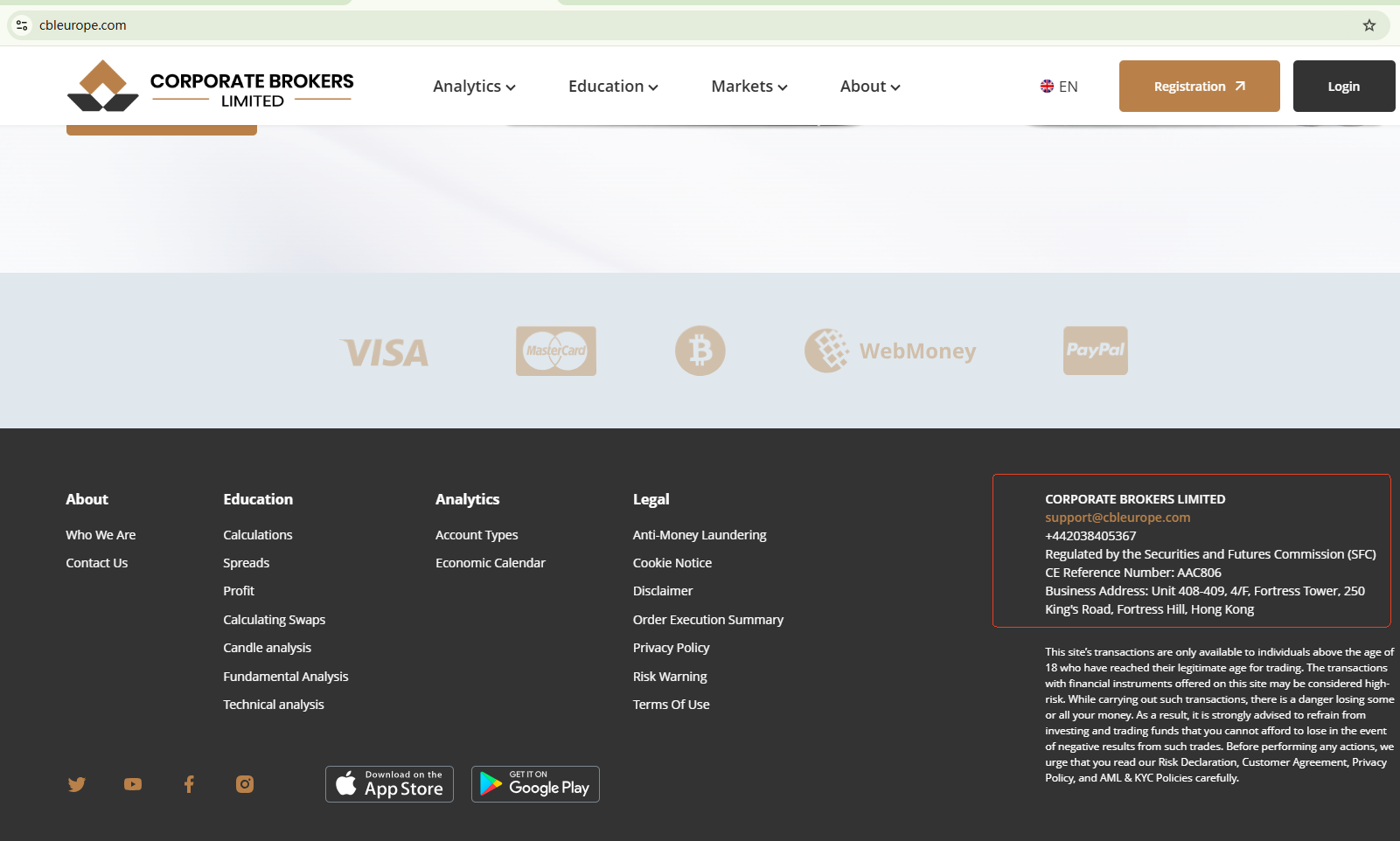Image resolution: width=1400 pixels, height=841 pixels.
Task: Click the footer About heading
Action: [87, 499]
